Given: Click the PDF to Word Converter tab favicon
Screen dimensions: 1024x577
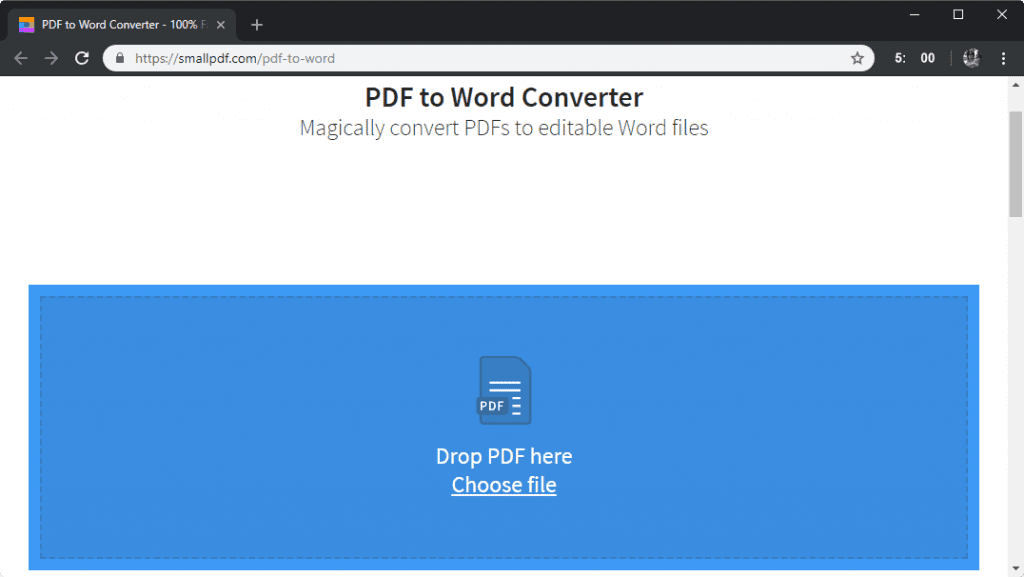Looking at the screenshot, I should pos(25,23).
